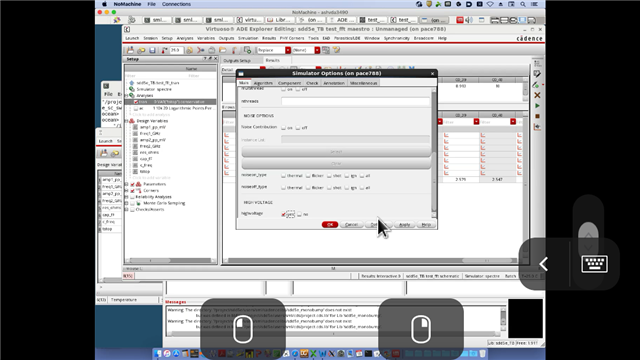Viewport: 640px width, 360px height.
Task: Click Apply in Simulator Options dialog
Action: [404, 224]
